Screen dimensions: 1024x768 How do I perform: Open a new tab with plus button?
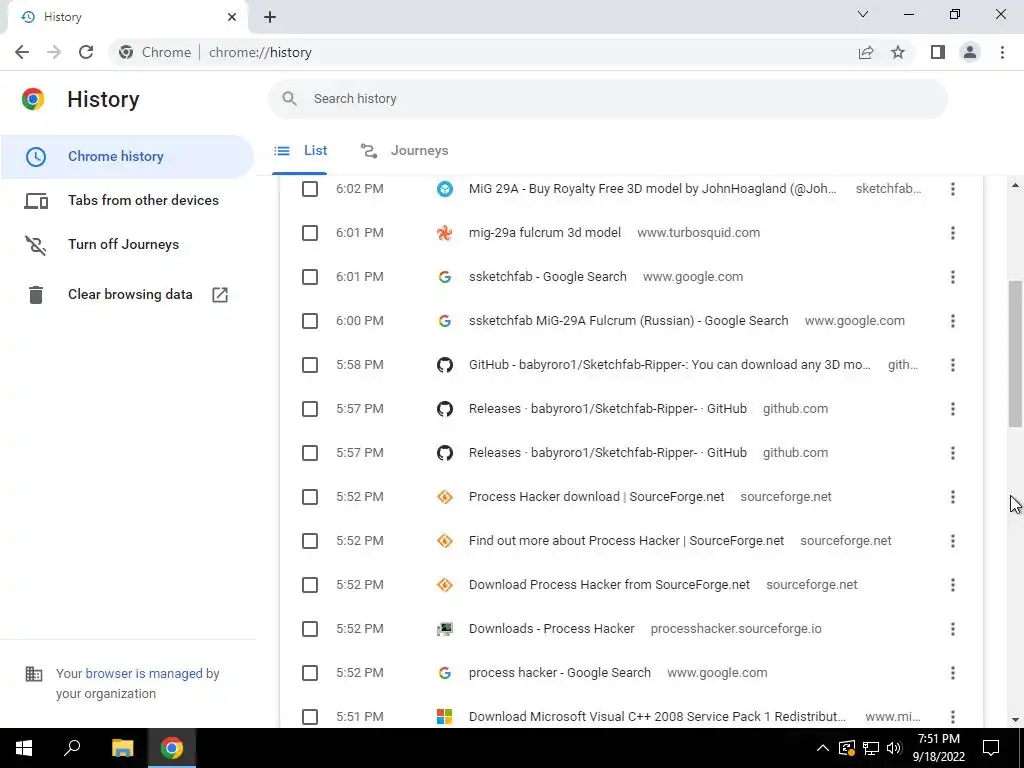(x=270, y=17)
